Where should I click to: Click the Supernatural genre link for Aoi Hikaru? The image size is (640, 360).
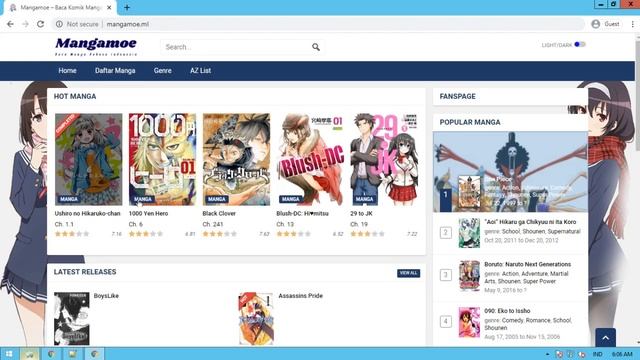coord(564,231)
